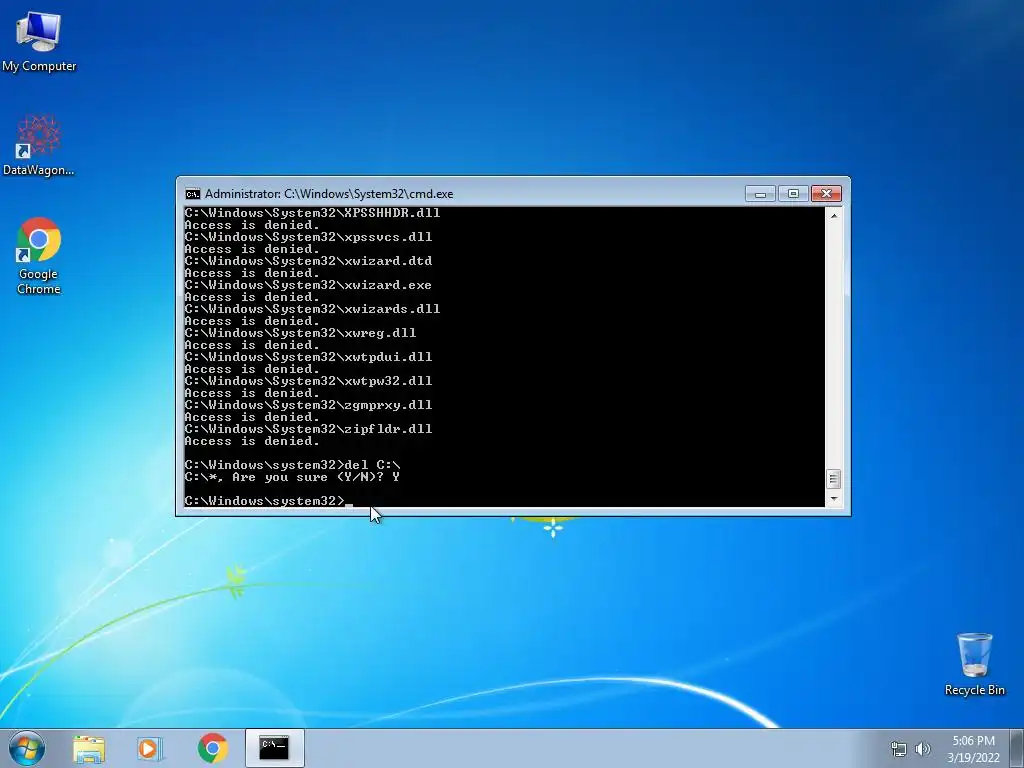Maximize the cmd.exe window

tap(793, 194)
